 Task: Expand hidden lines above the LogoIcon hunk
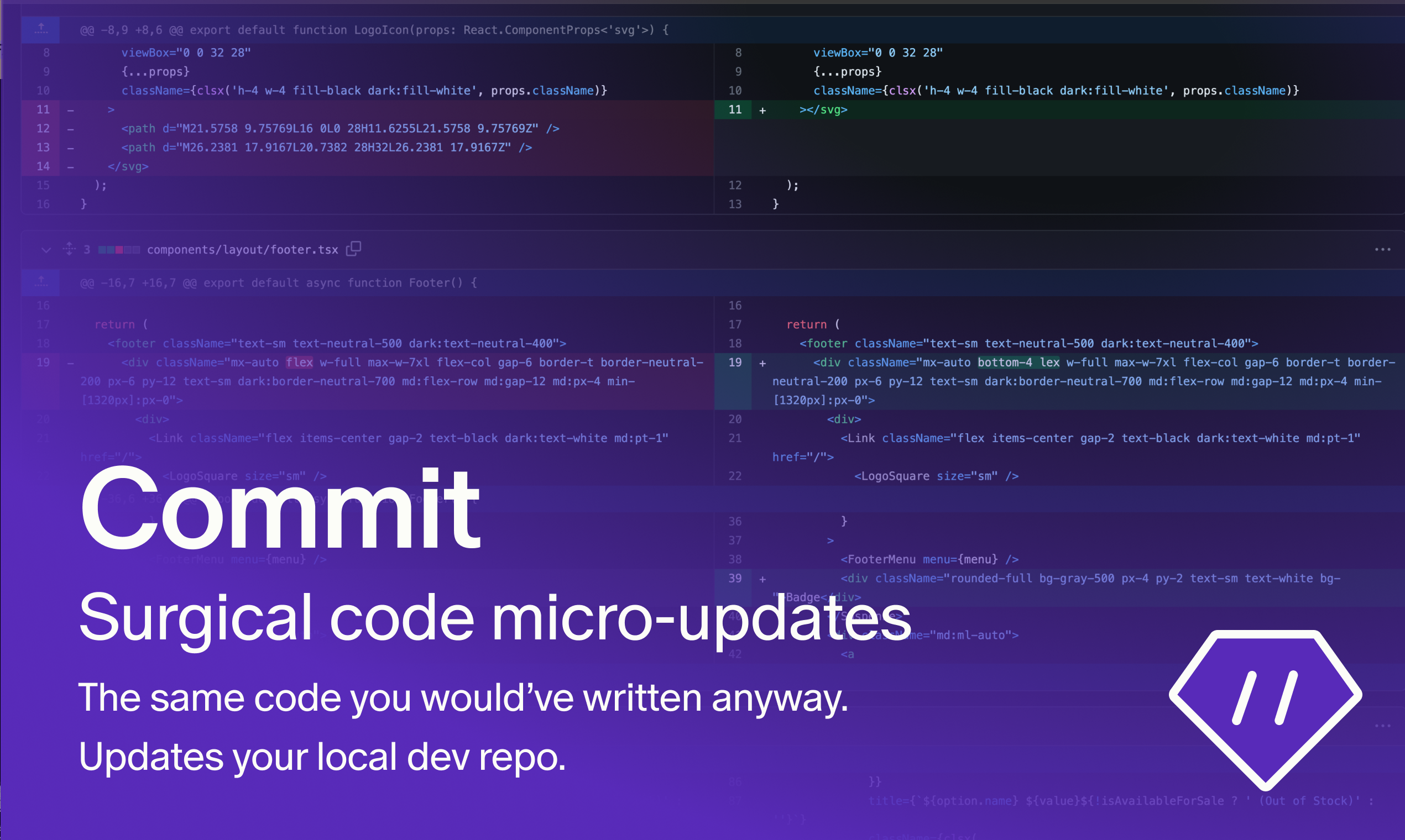[41, 29]
